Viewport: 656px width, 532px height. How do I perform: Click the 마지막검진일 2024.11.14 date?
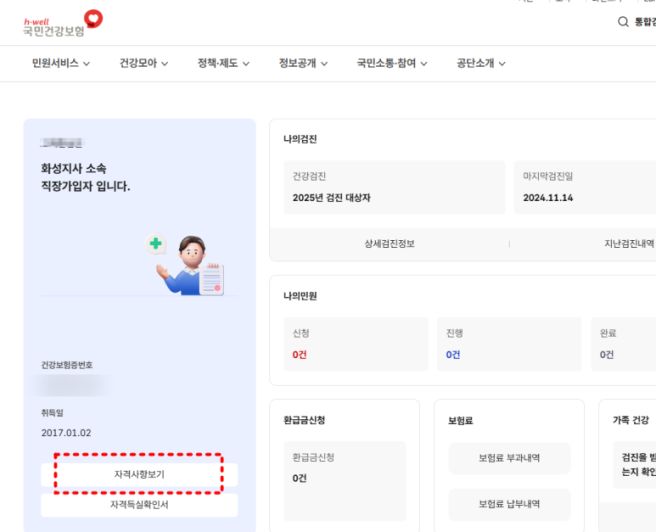(x=548, y=198)
